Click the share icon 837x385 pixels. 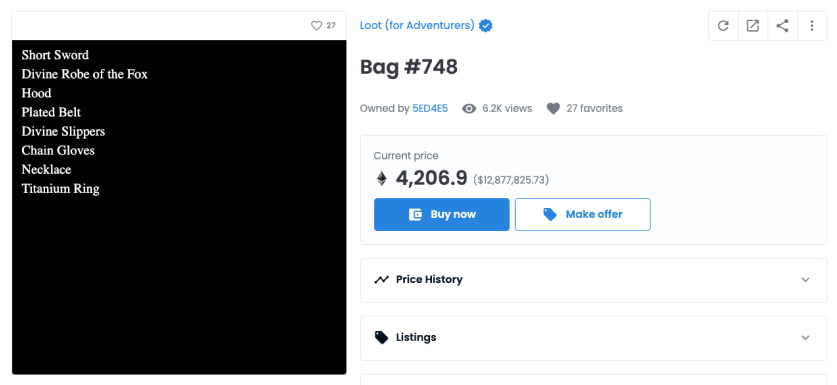click(782, 26)
